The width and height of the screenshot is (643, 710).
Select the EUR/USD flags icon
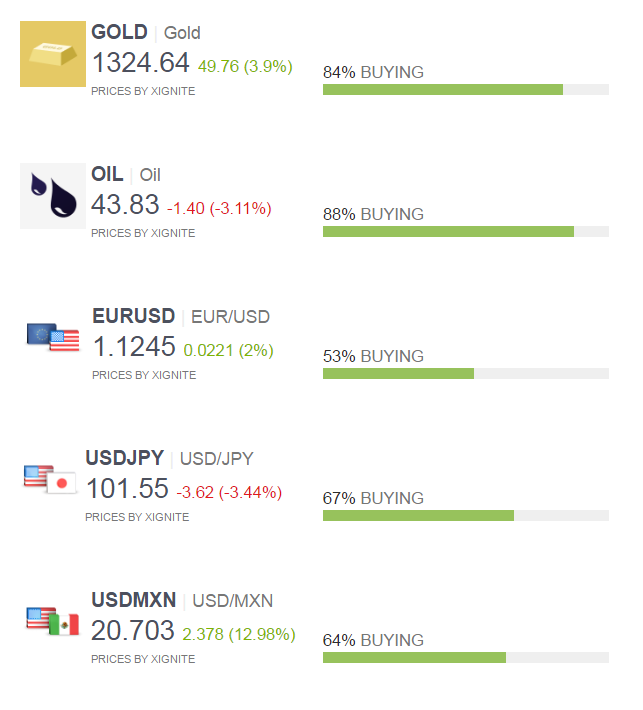(53, 337)
